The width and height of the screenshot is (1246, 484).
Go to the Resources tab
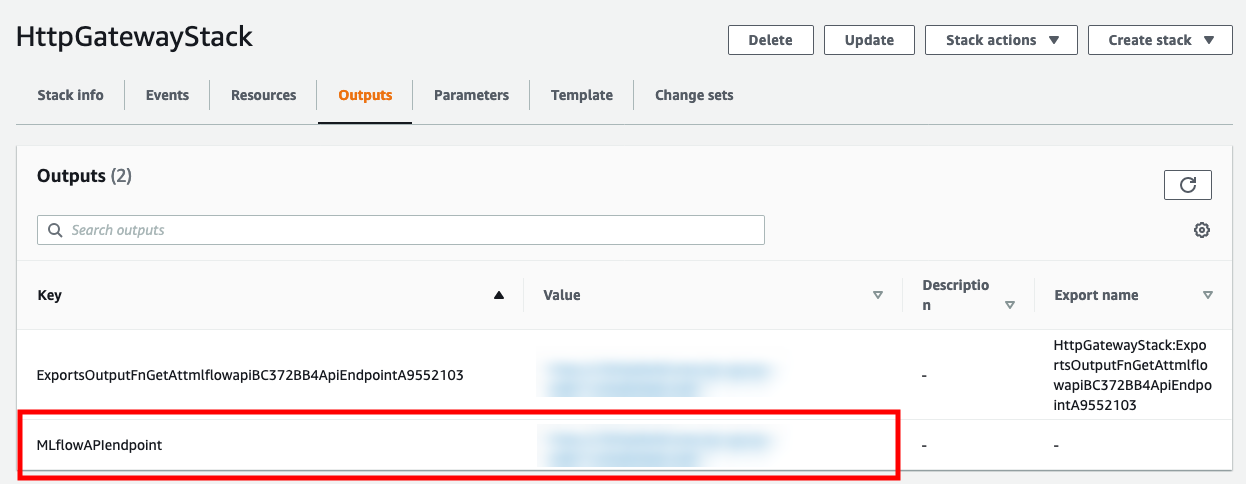[x=263, y=95]
